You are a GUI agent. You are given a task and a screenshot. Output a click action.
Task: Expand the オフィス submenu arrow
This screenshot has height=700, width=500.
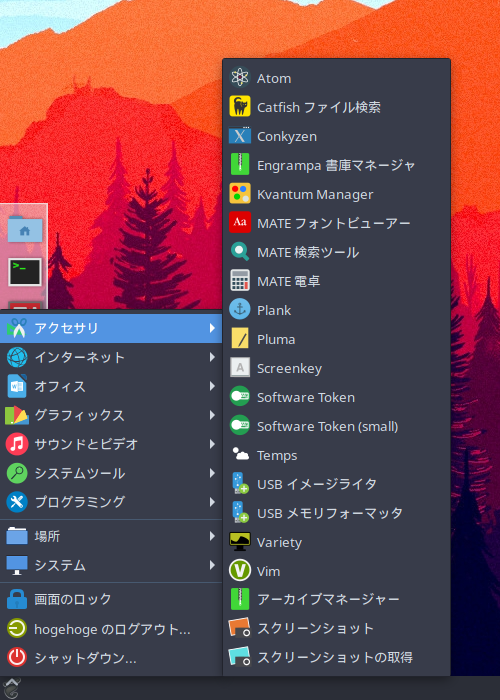click(212, 386)
